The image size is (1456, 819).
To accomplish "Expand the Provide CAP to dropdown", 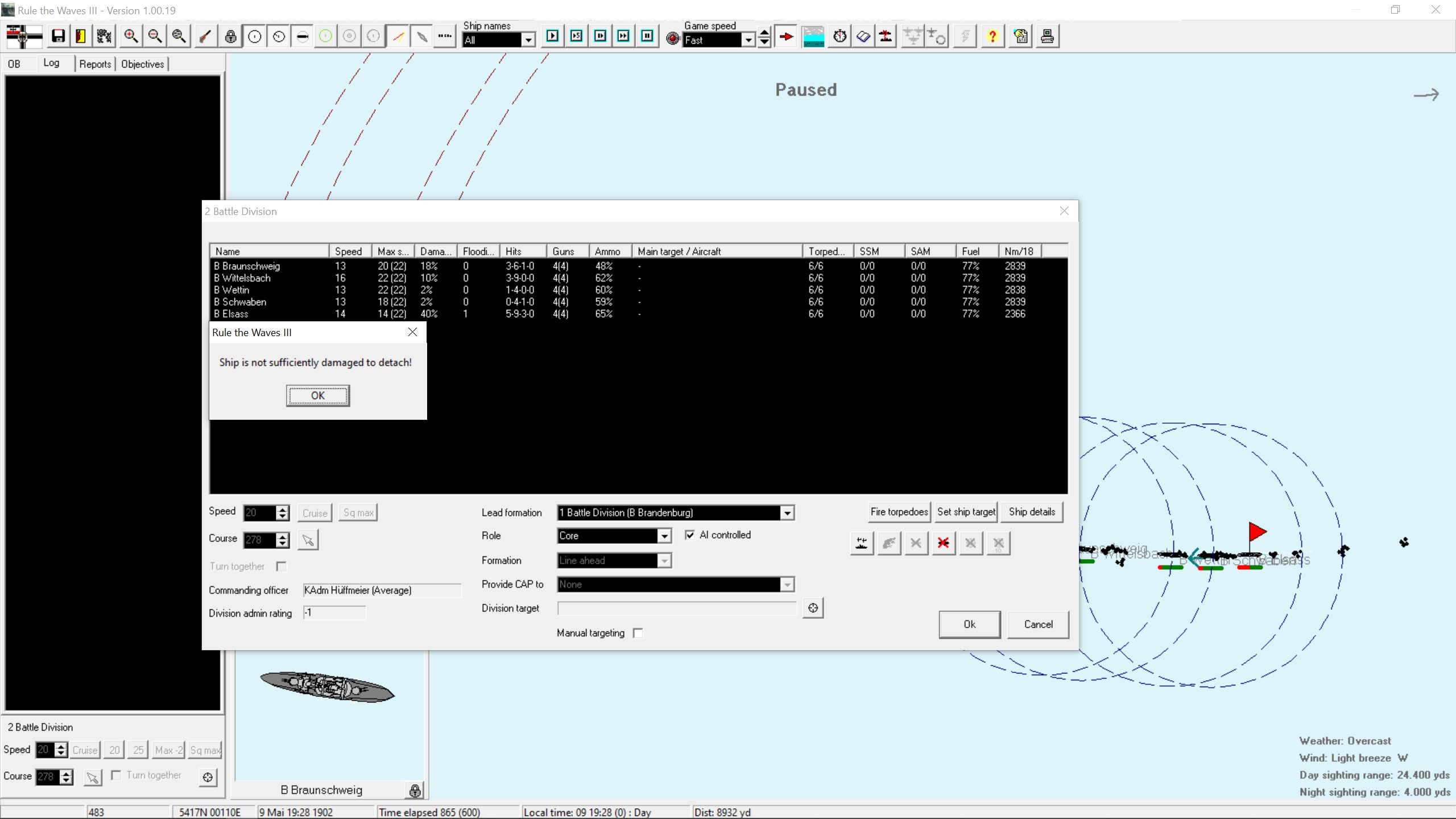I will 787,585.
